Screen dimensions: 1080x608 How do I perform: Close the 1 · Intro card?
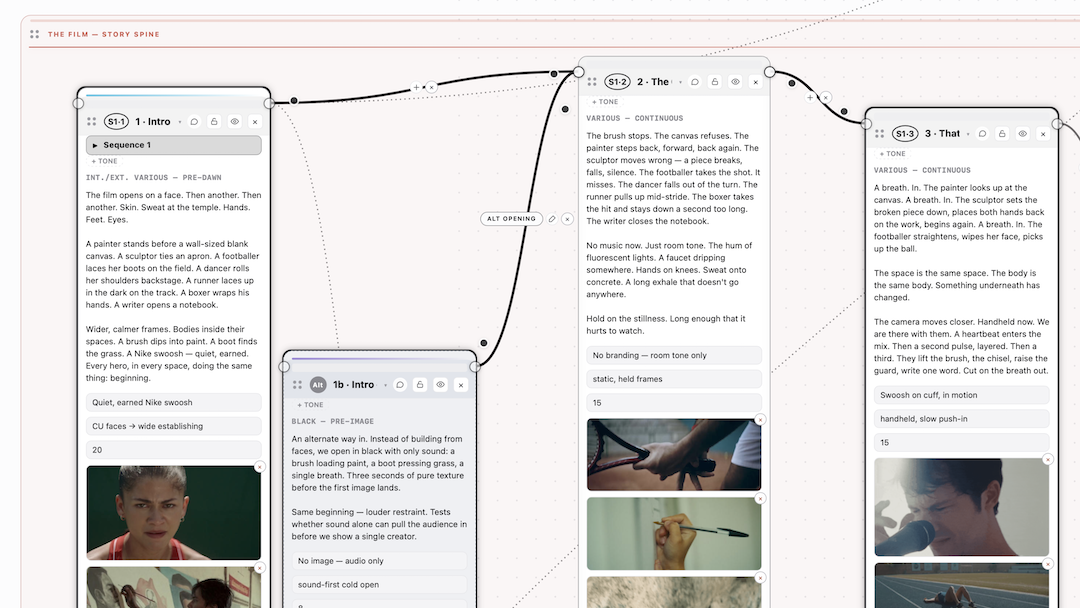255,122
